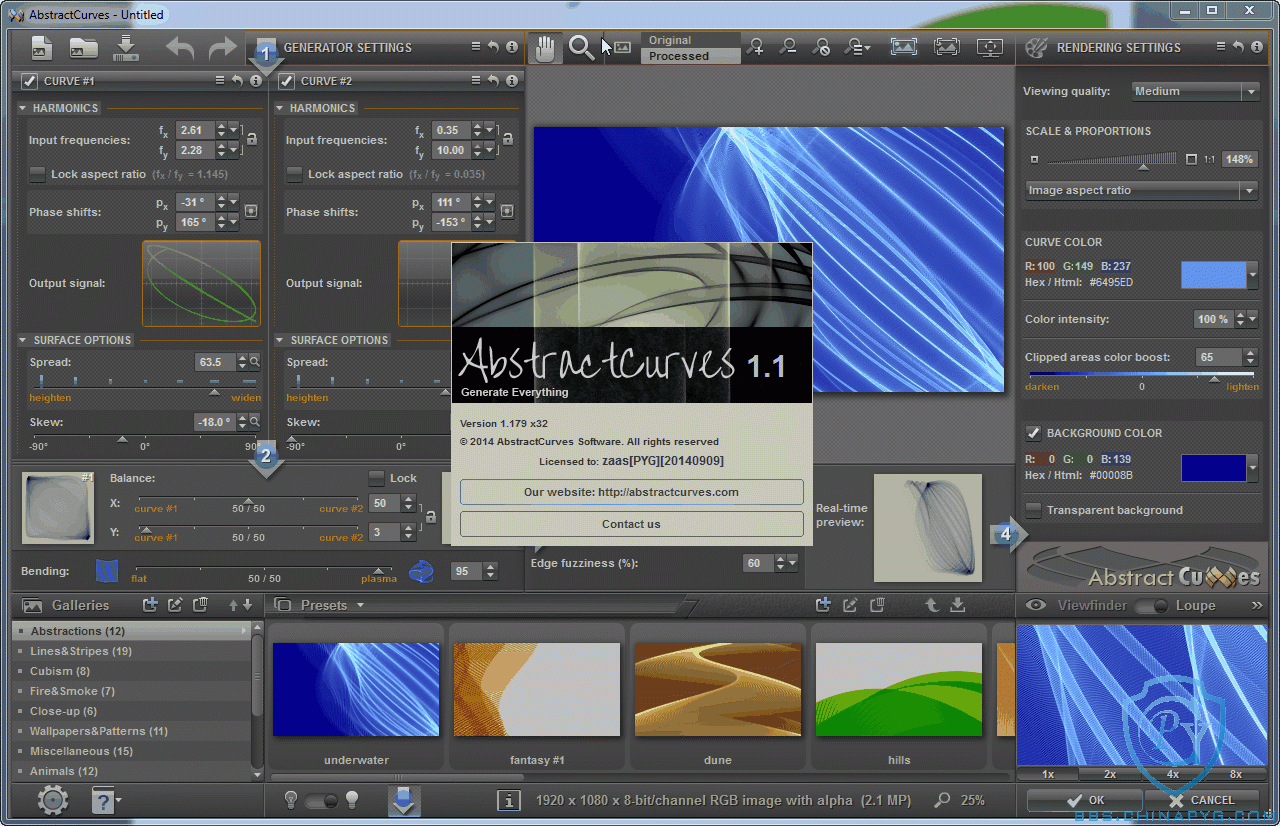The height and width of the screenshot is (826, 1280).
Task: Select the Lines&Stripes gallery
Action: [131, 651]
